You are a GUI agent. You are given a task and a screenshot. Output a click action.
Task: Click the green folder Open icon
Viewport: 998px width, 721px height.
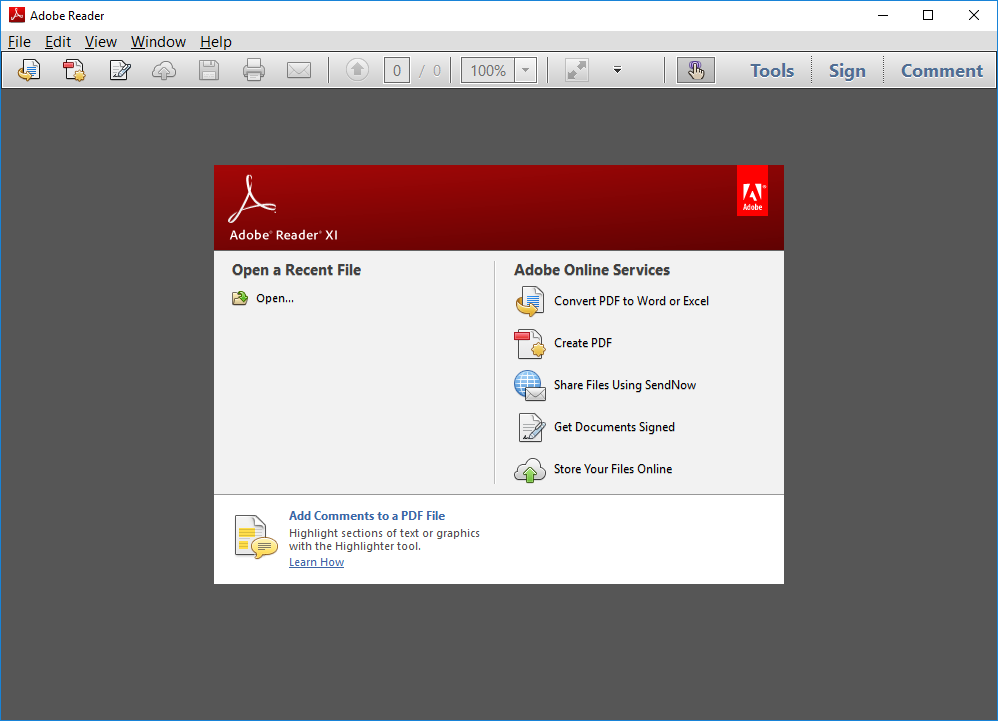click(240, 298)
